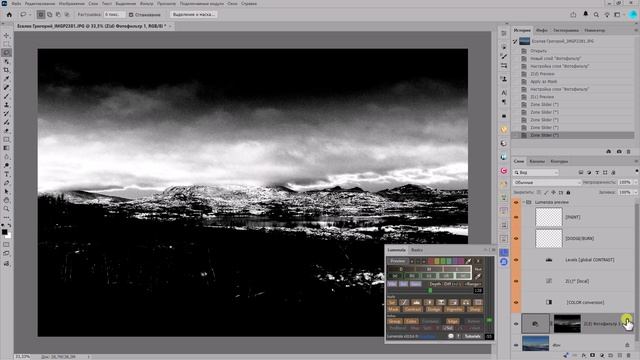Click the Home icon in options bar

point(9,14)
